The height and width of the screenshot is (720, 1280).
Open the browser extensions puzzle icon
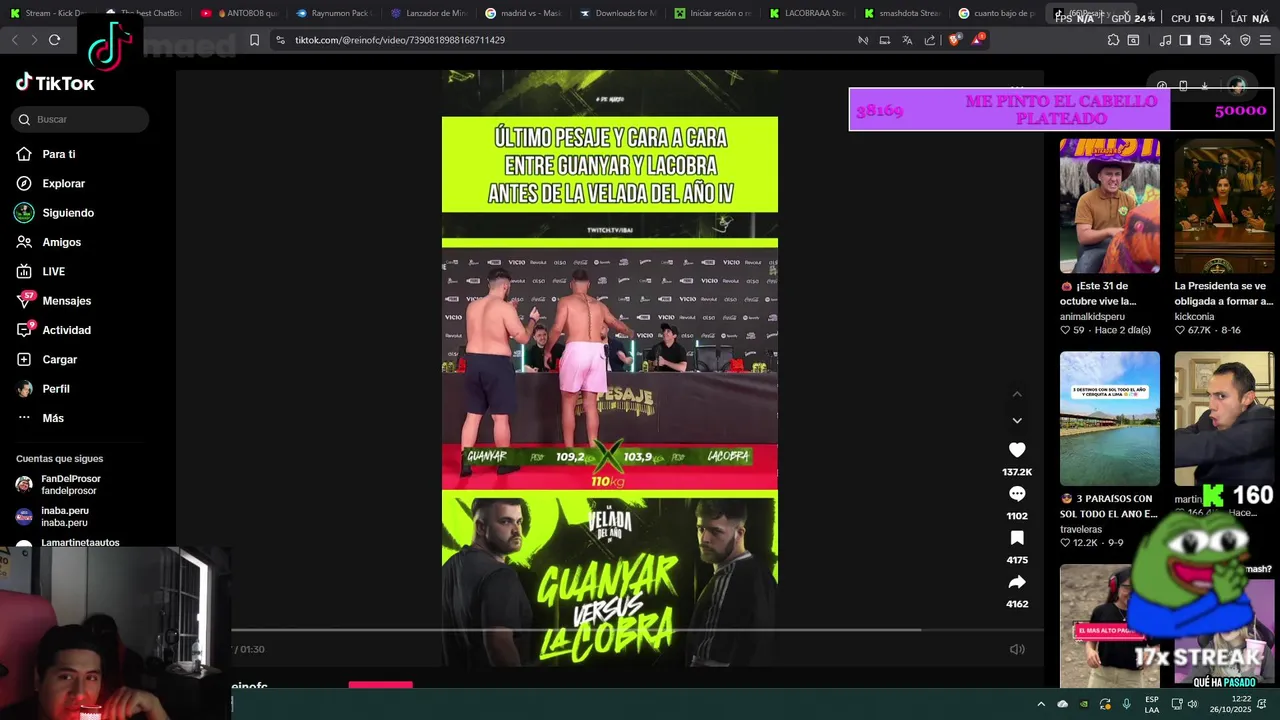(x=1113, y=40)
